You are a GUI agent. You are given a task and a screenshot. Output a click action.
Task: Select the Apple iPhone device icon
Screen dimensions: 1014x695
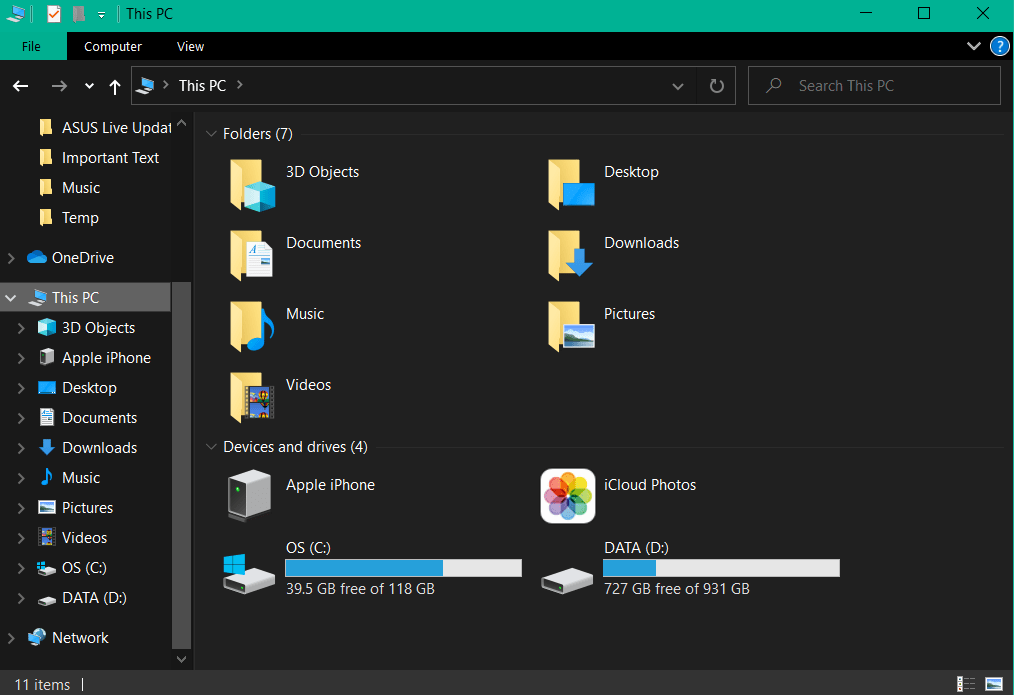pos(250,495)
